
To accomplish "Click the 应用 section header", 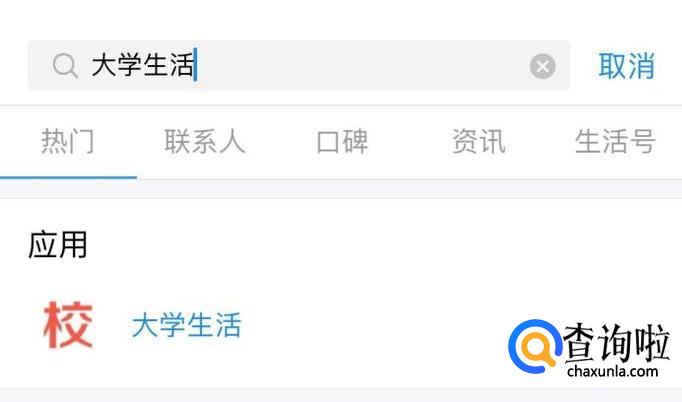I will 58,245.
